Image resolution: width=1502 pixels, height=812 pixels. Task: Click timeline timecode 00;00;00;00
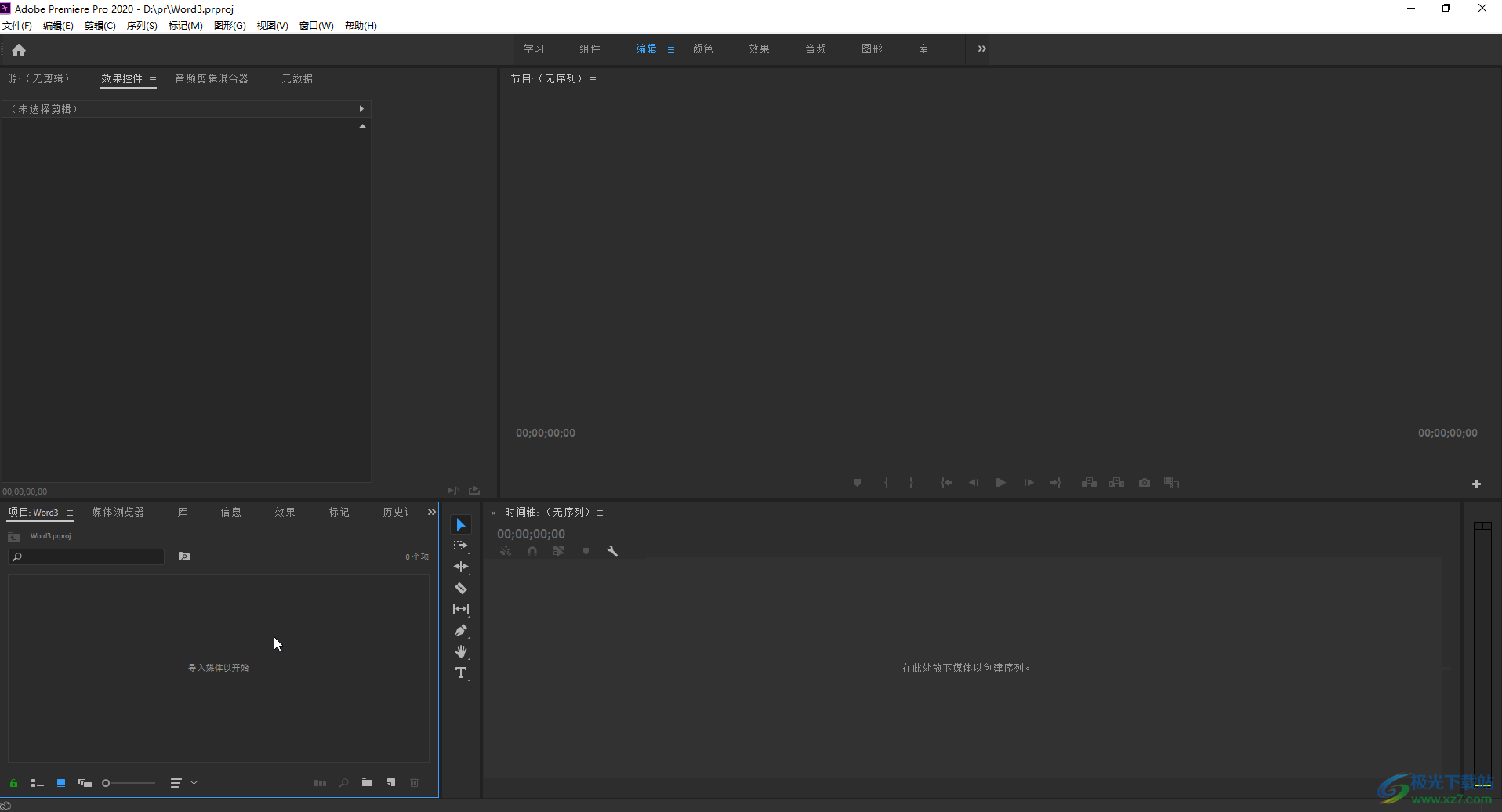pos(531,534)
